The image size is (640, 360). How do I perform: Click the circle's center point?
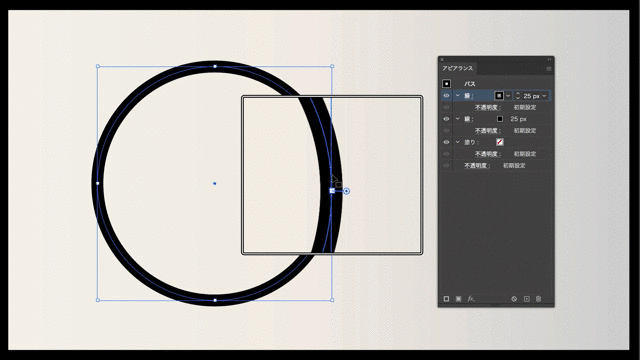(215, 184)
